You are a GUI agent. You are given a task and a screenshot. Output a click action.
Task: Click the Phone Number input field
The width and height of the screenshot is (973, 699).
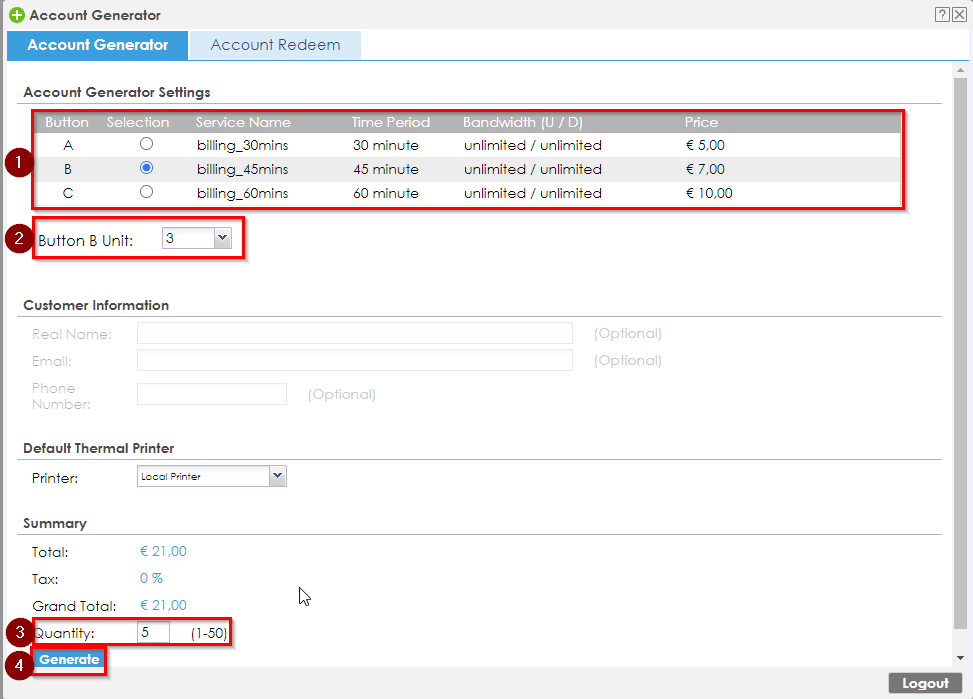pos(211,394)
